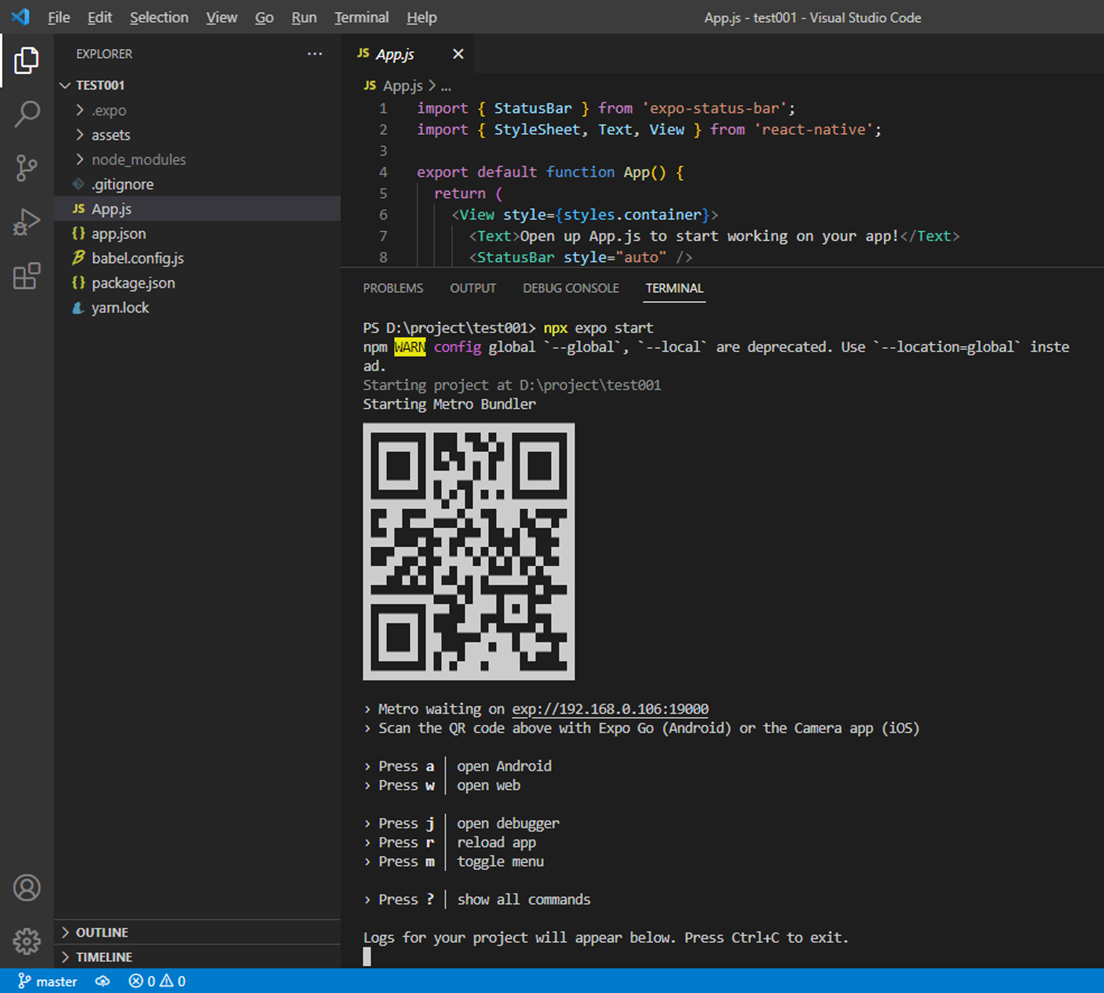Click the VS Code logo icon
1104x993 pixels.
[x=20, y=17]
